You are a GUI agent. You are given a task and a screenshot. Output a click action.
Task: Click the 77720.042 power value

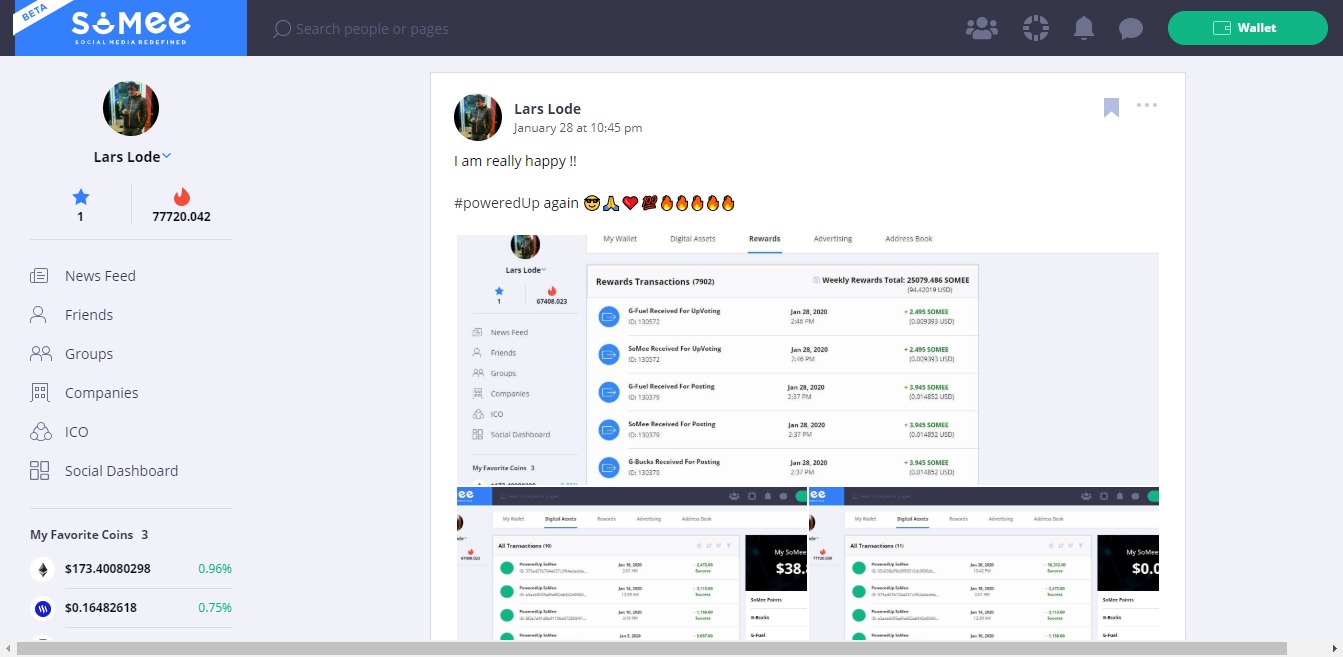click(x=181, y=217)
